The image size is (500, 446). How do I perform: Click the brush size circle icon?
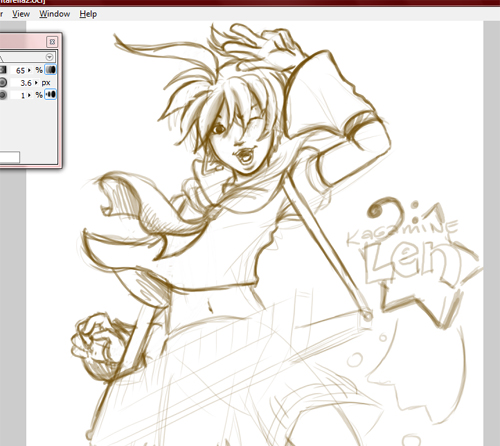coord(3,82)
